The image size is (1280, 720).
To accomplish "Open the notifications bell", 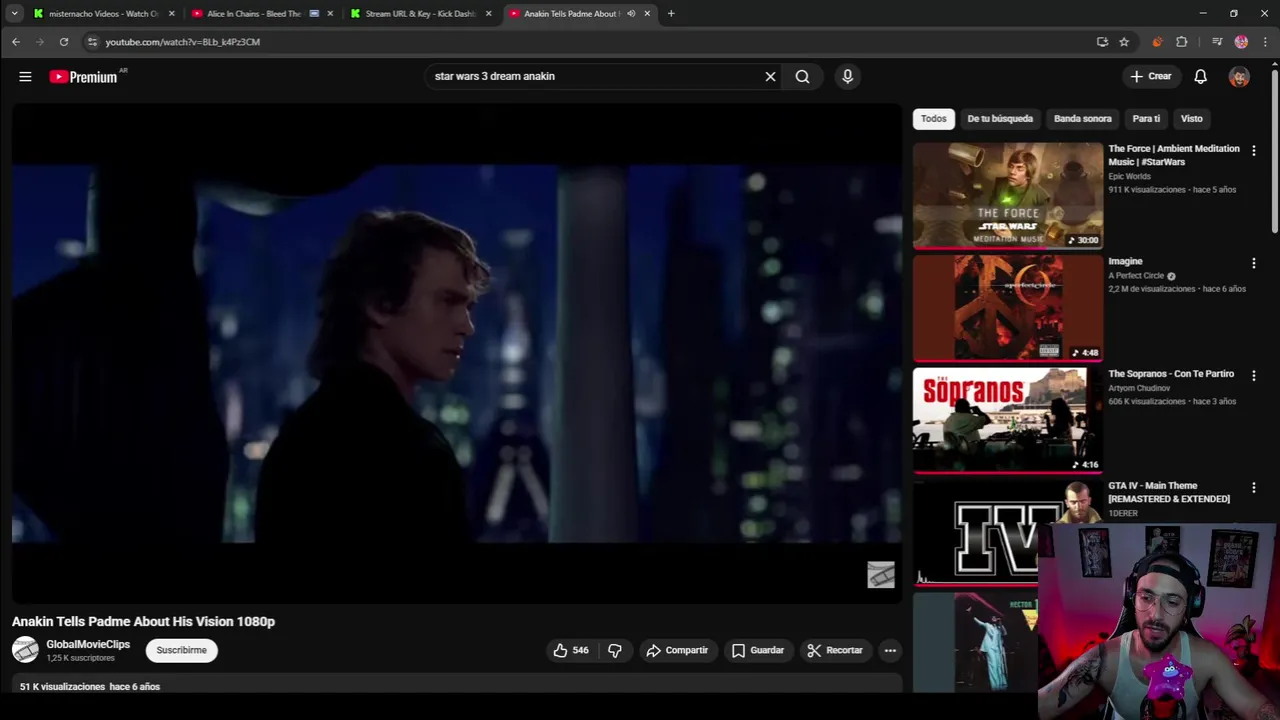I will point(1200,76).
